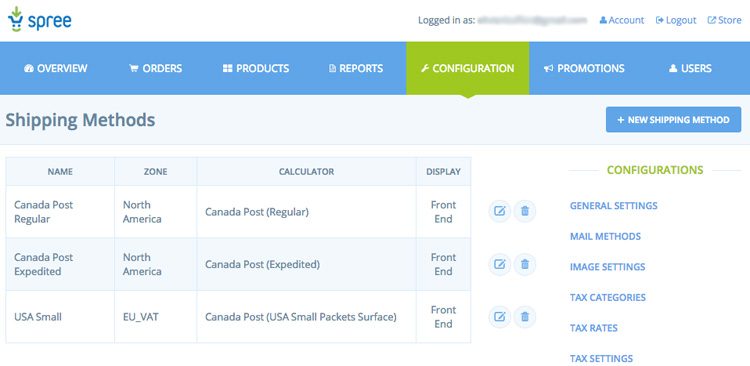Click the Spree logo
The height and width of the screenshot is (366, 750).
pos(40,20)
